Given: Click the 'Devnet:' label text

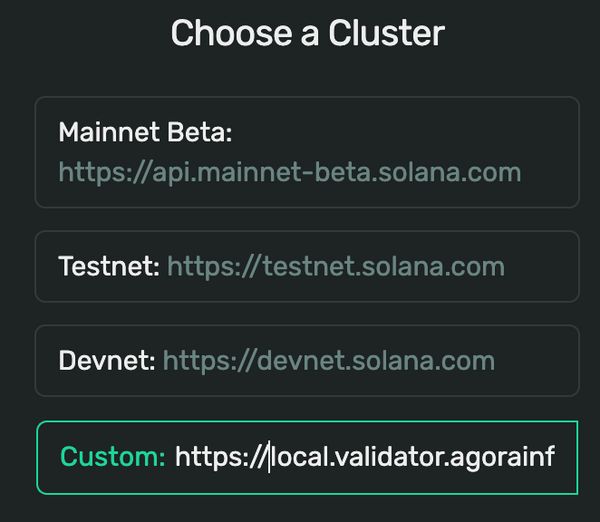Looking at the screenshot, I should pyautogui.click(x=107, y=361).
